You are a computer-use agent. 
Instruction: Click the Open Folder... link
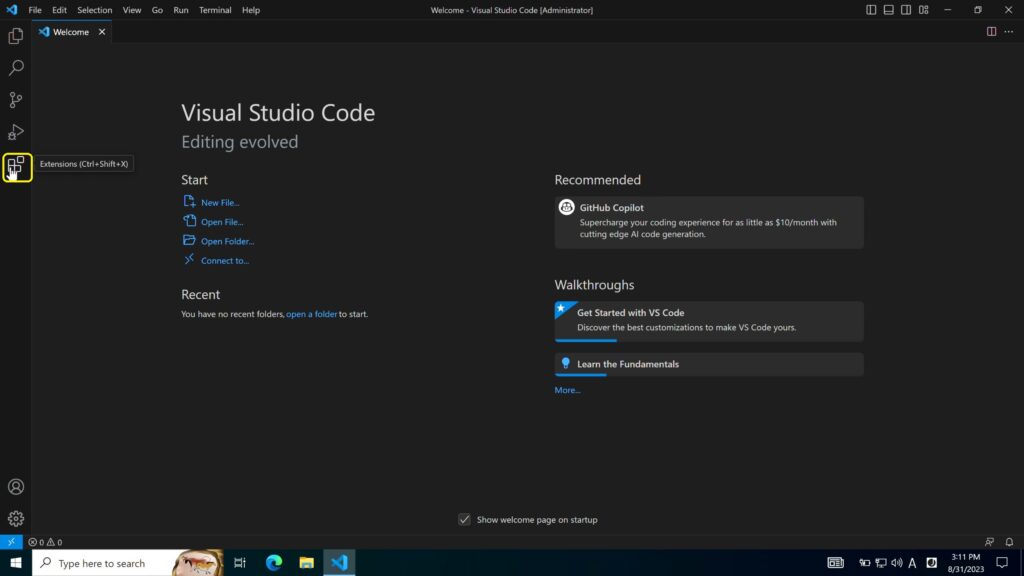(227, 241)
